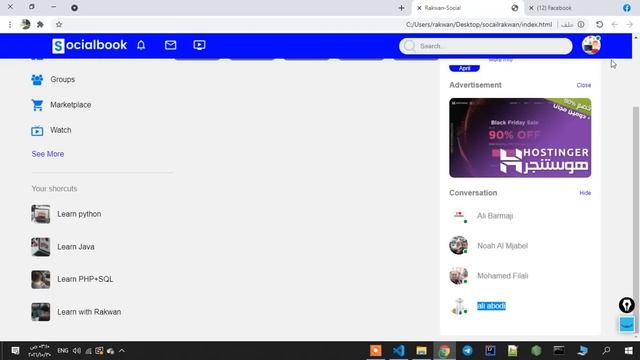Click the volume speaker tray icon

click(77, 351)
